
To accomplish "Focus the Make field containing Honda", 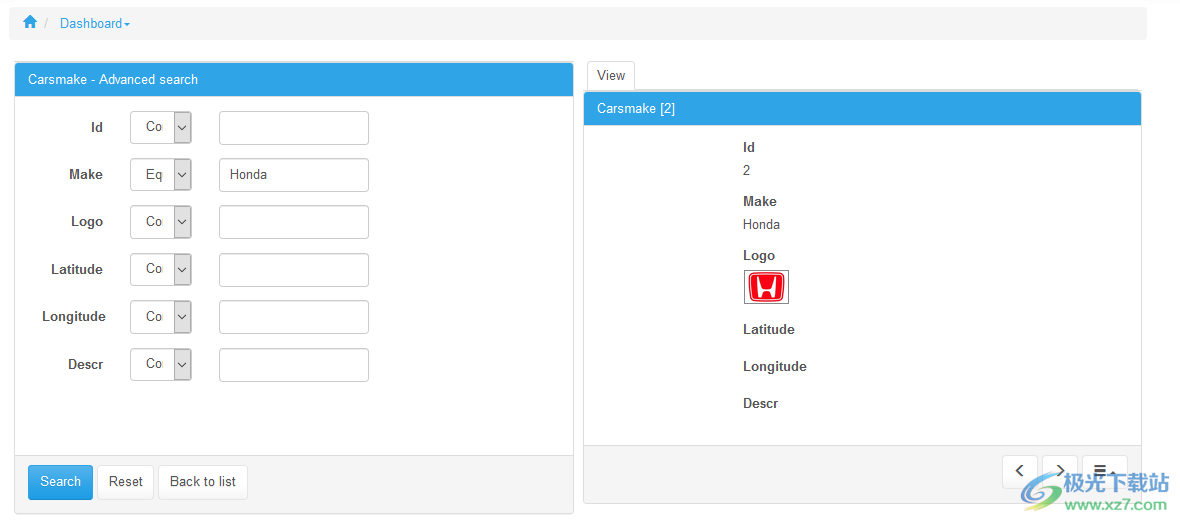I will pyautogui.click(x=293, y=174).
